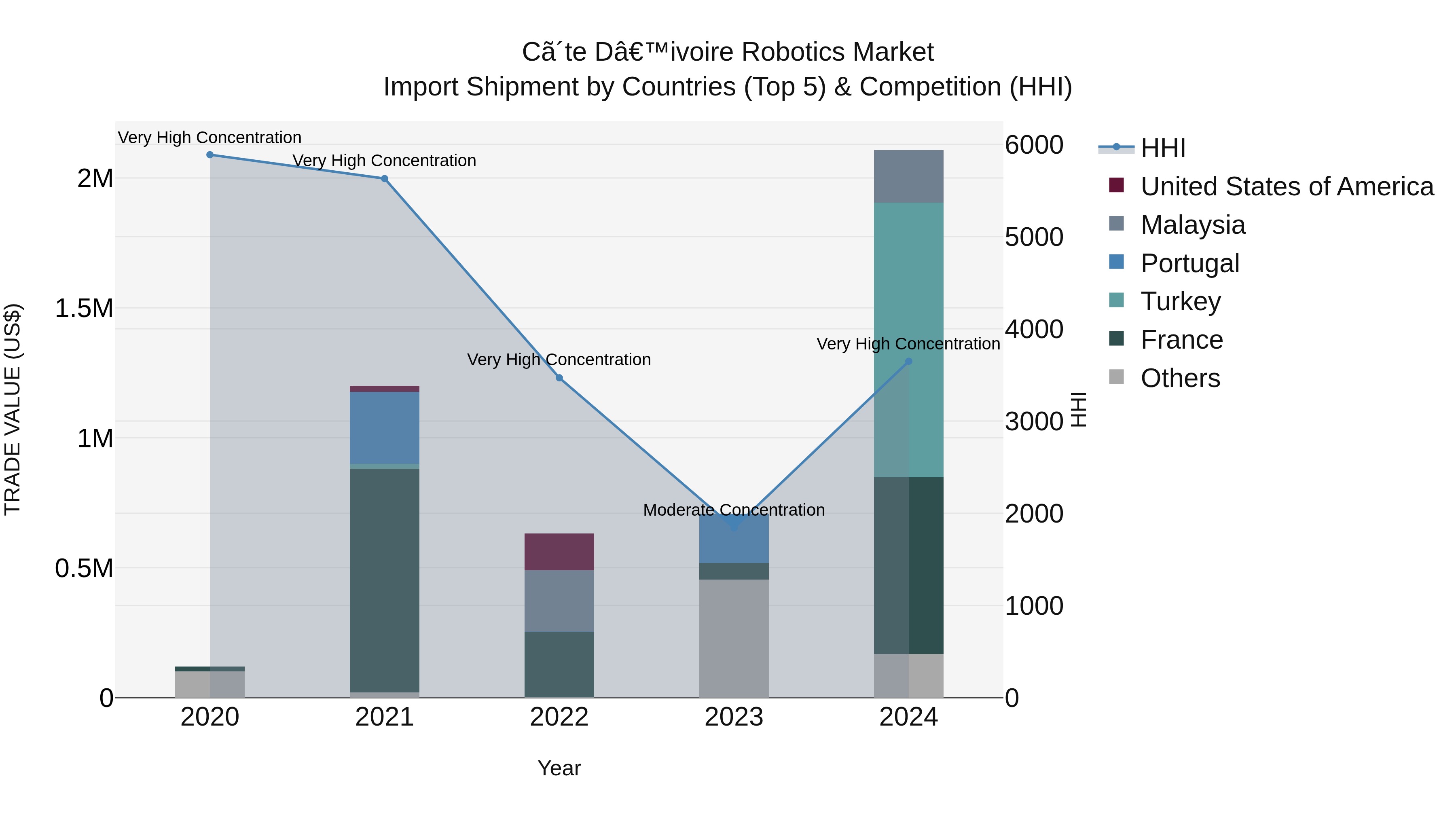The image size is (1456, 819).
Task: Toggle the Others legend entry
Action: 1164,378
